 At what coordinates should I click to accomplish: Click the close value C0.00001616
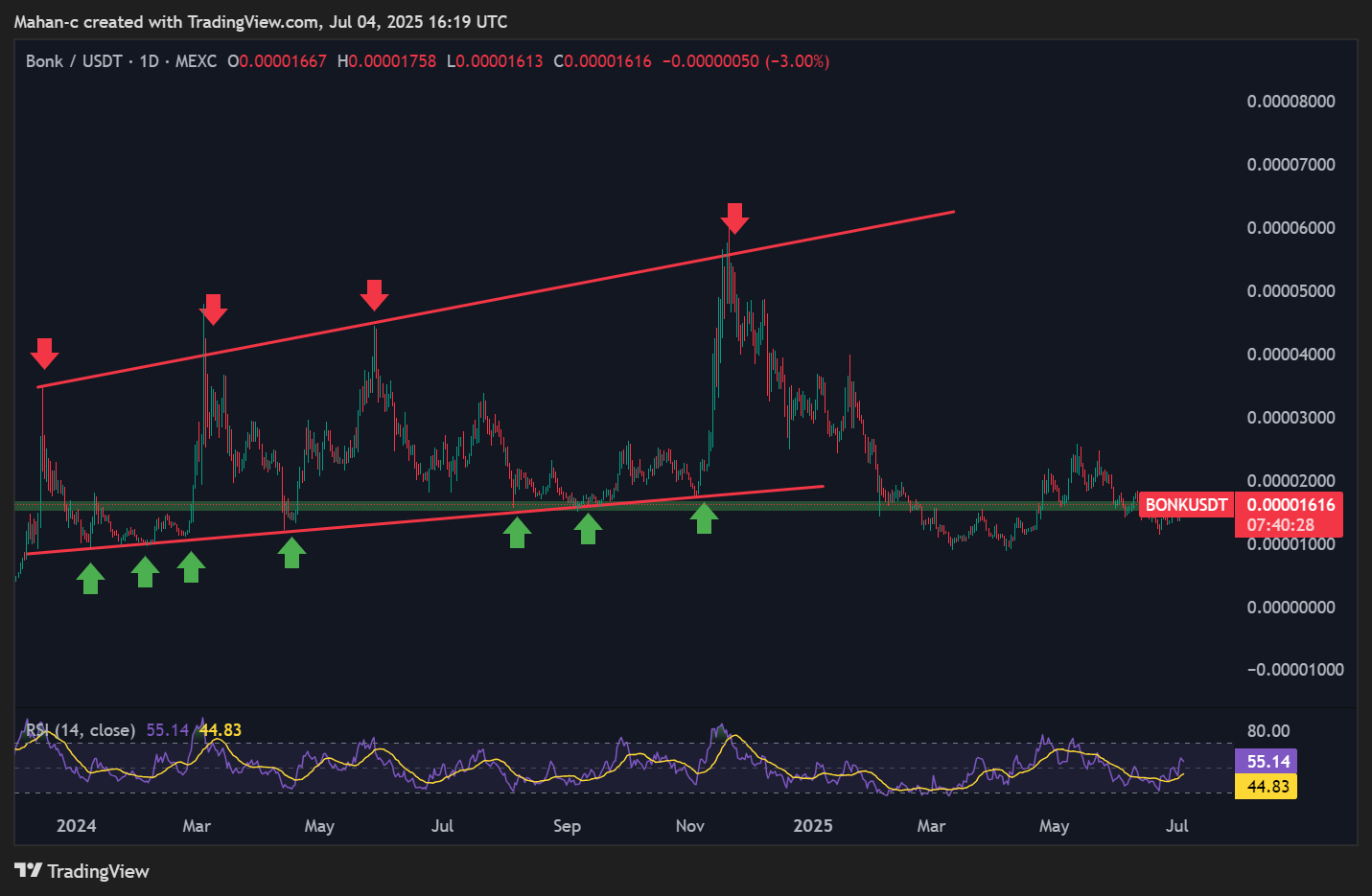pos(602,61)
